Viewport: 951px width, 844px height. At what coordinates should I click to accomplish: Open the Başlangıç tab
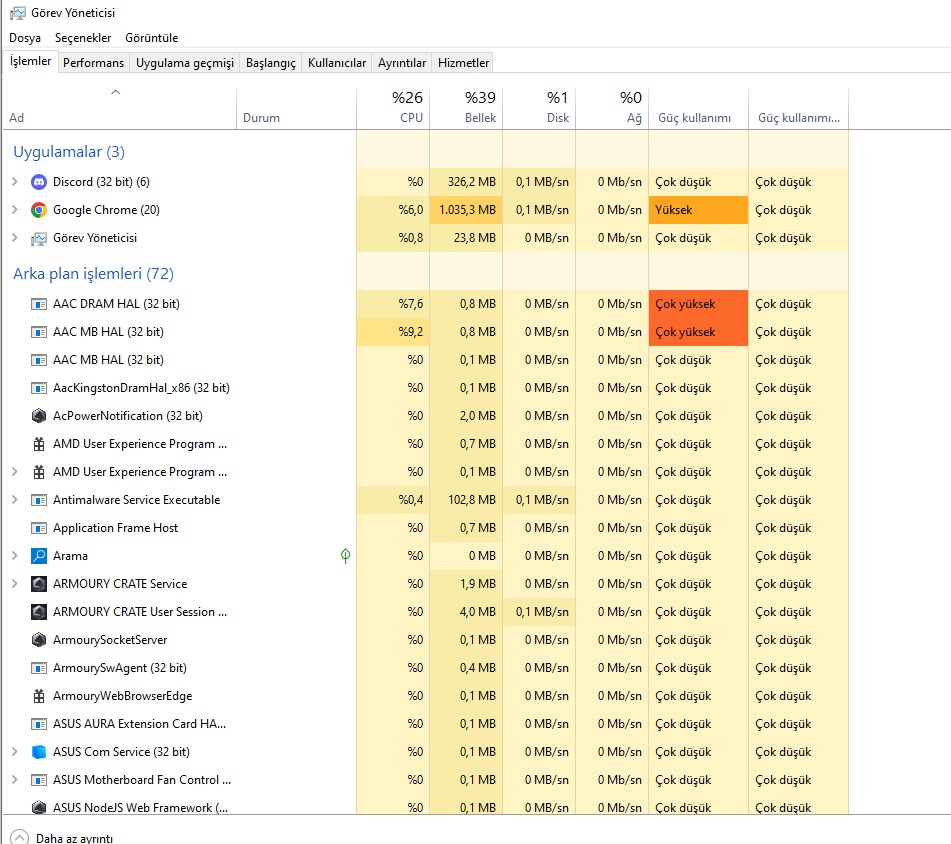click(271, 63)
